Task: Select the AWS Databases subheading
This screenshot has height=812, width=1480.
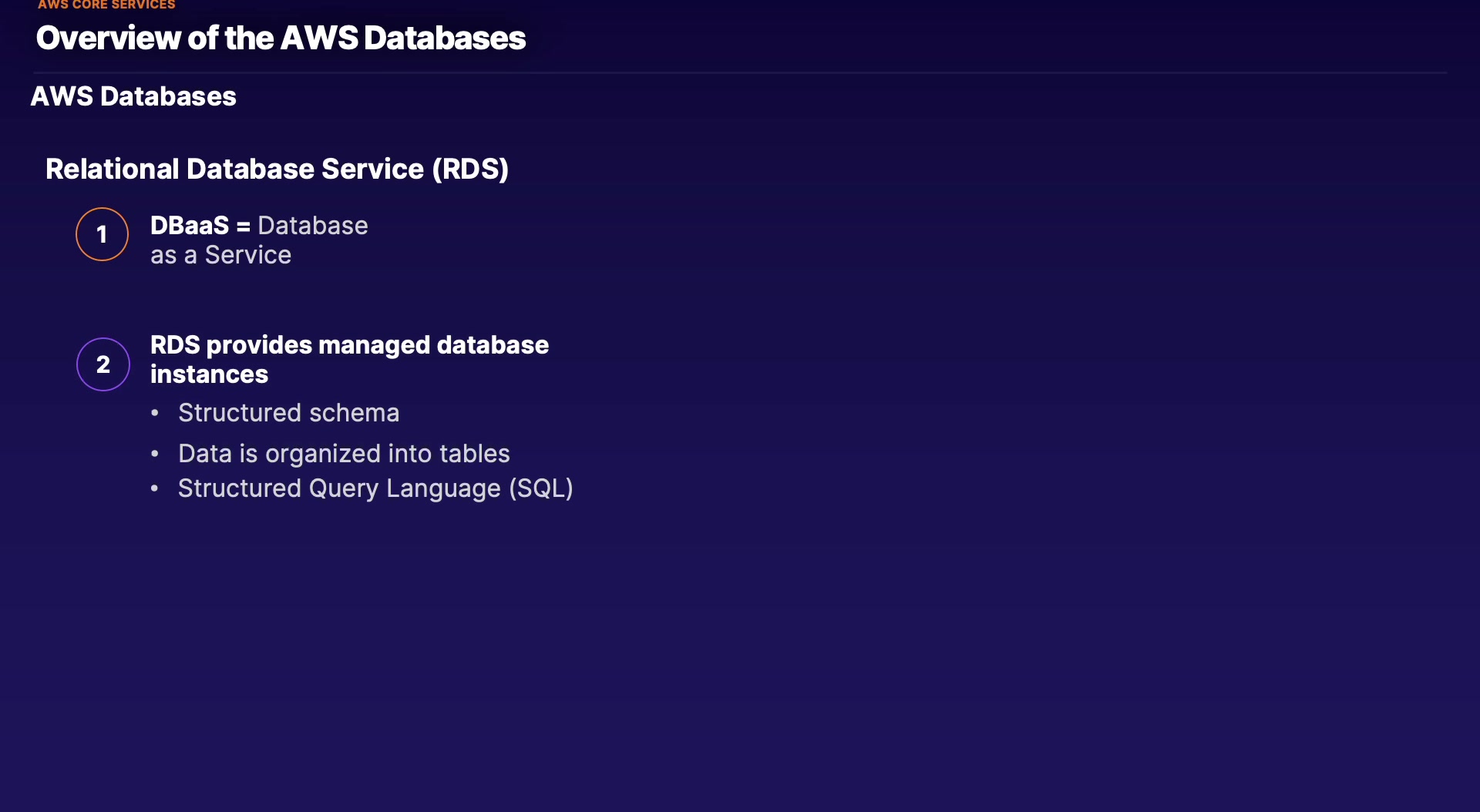Action: click(x=133, y=96)
